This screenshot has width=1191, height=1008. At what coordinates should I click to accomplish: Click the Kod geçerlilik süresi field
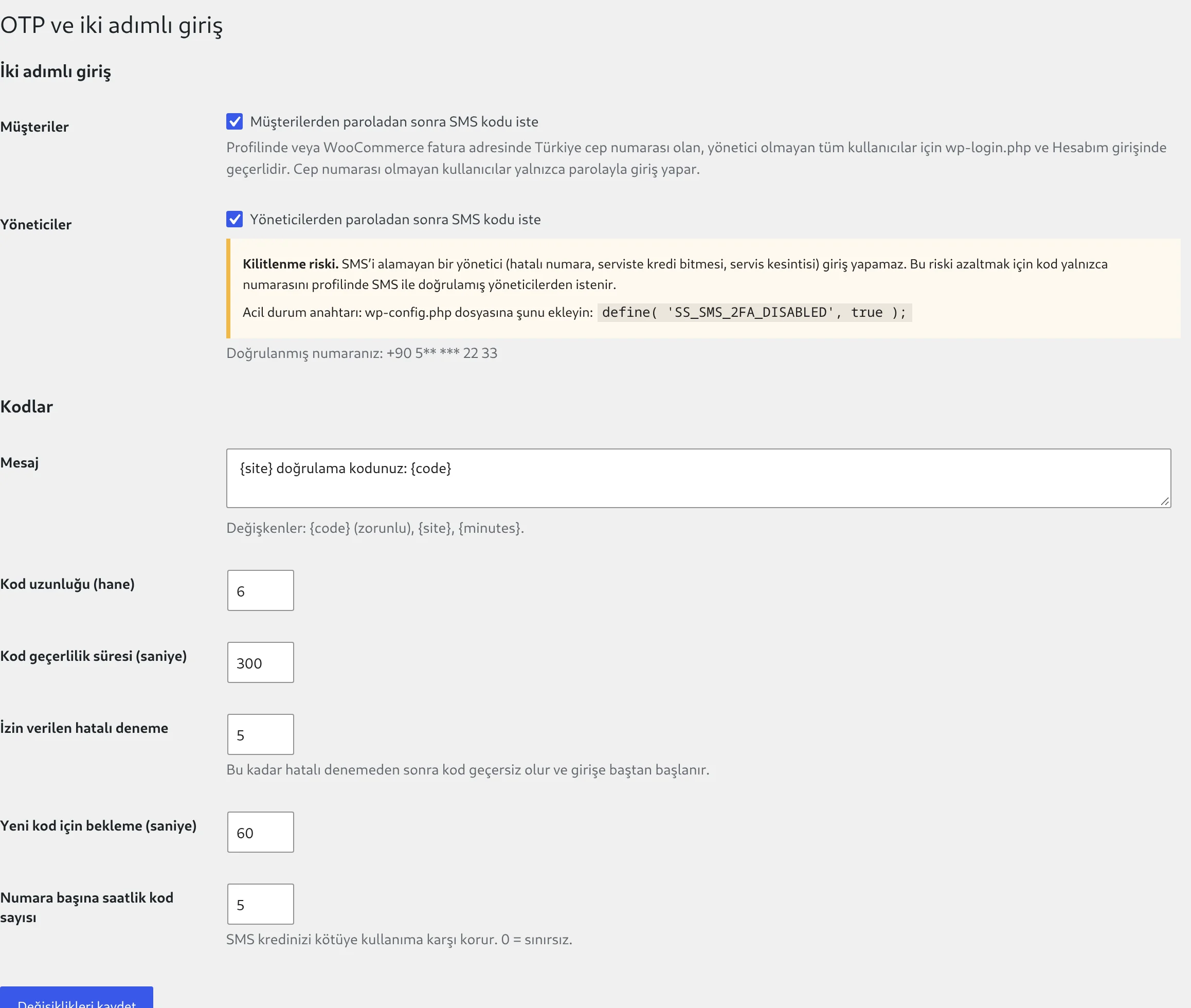pyautogui.click(x=261, y=662)
